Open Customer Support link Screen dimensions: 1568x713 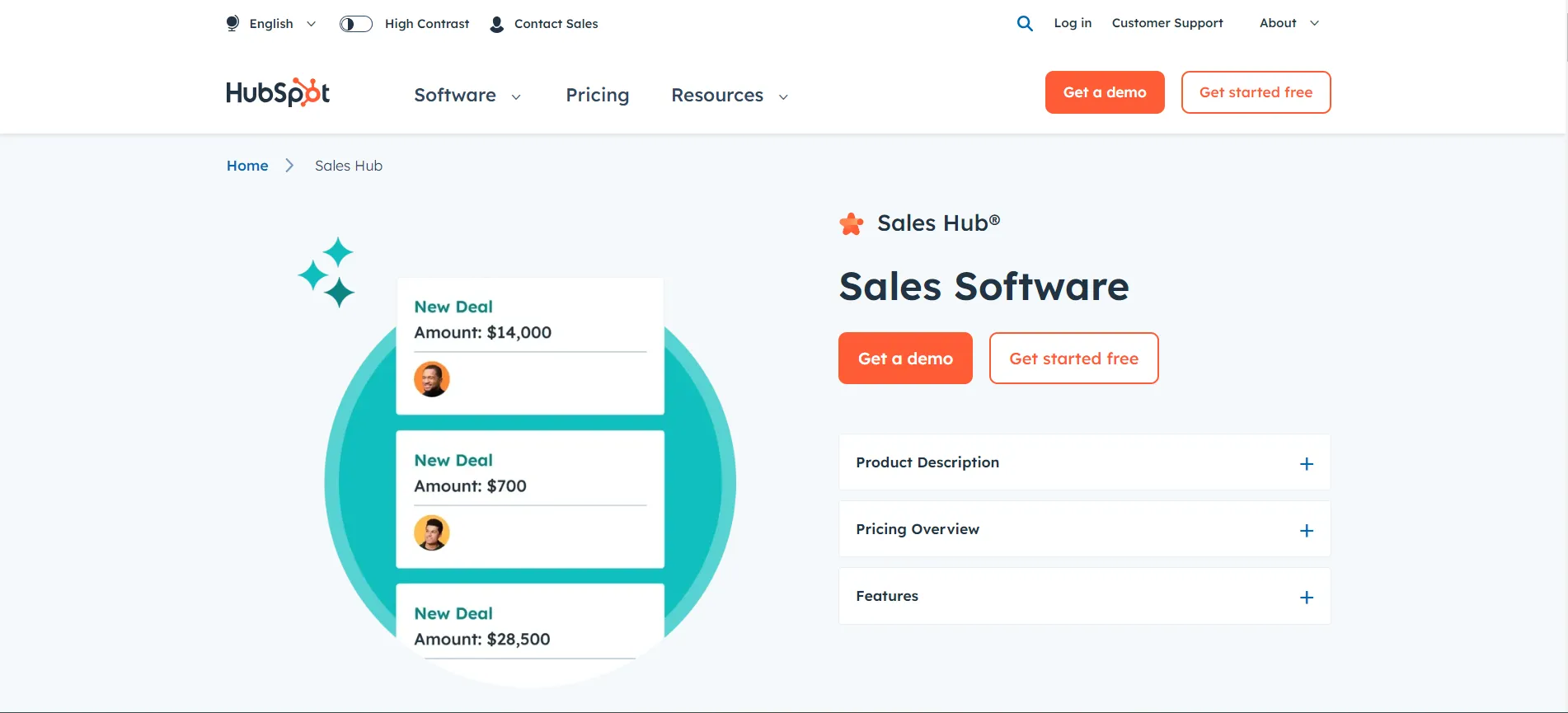1167,23
